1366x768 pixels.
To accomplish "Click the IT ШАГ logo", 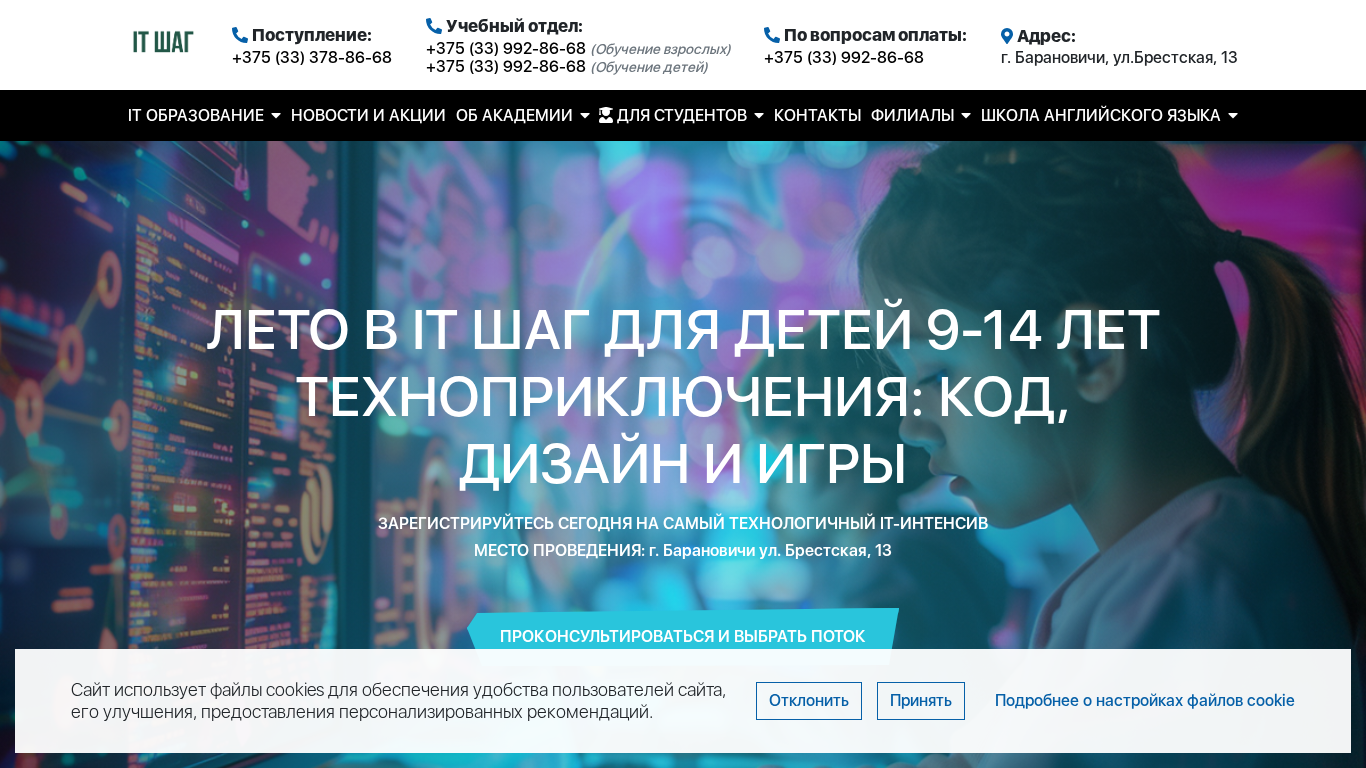I will pos(163,42).
